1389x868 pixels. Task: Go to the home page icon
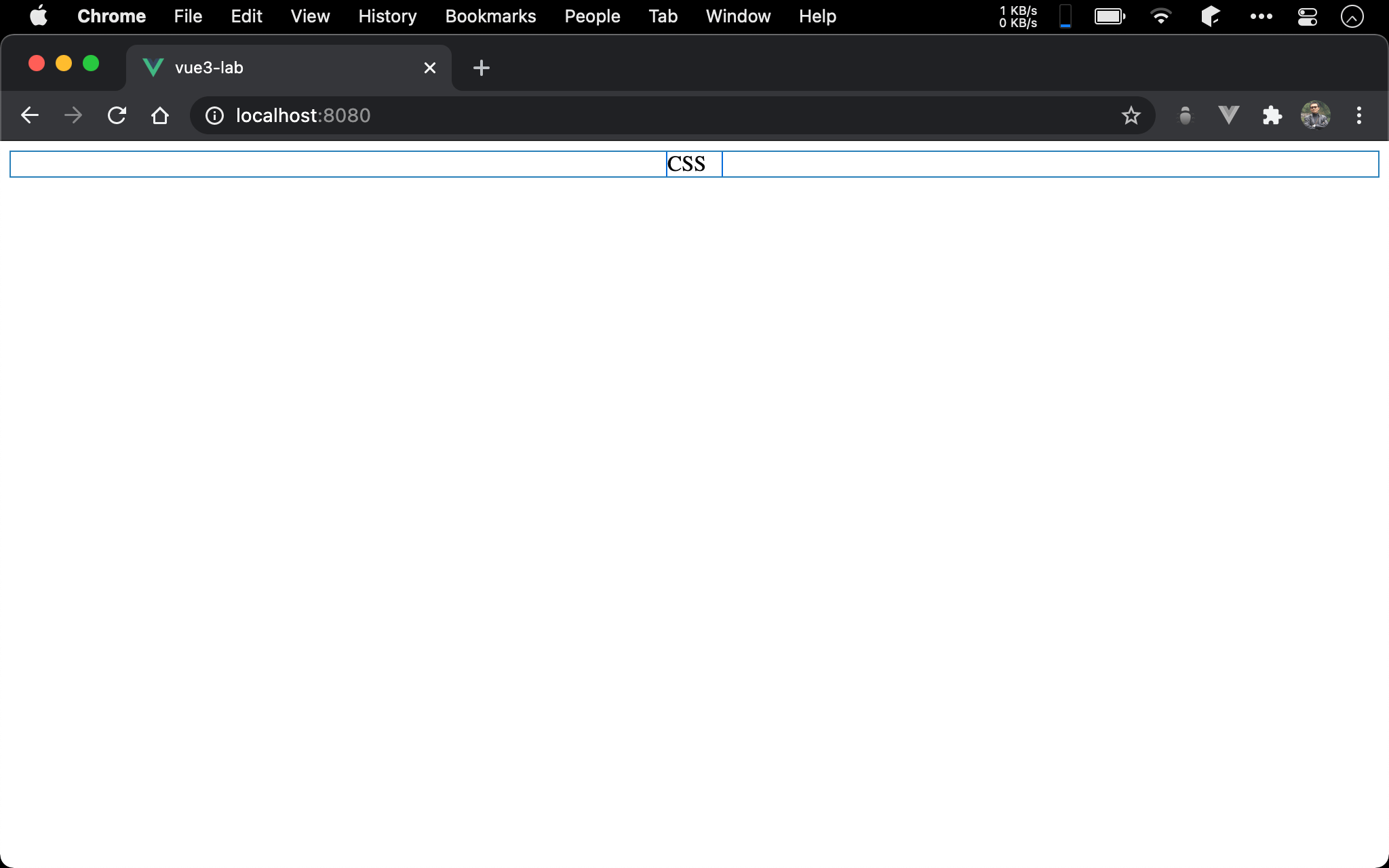tap(160, 115)
